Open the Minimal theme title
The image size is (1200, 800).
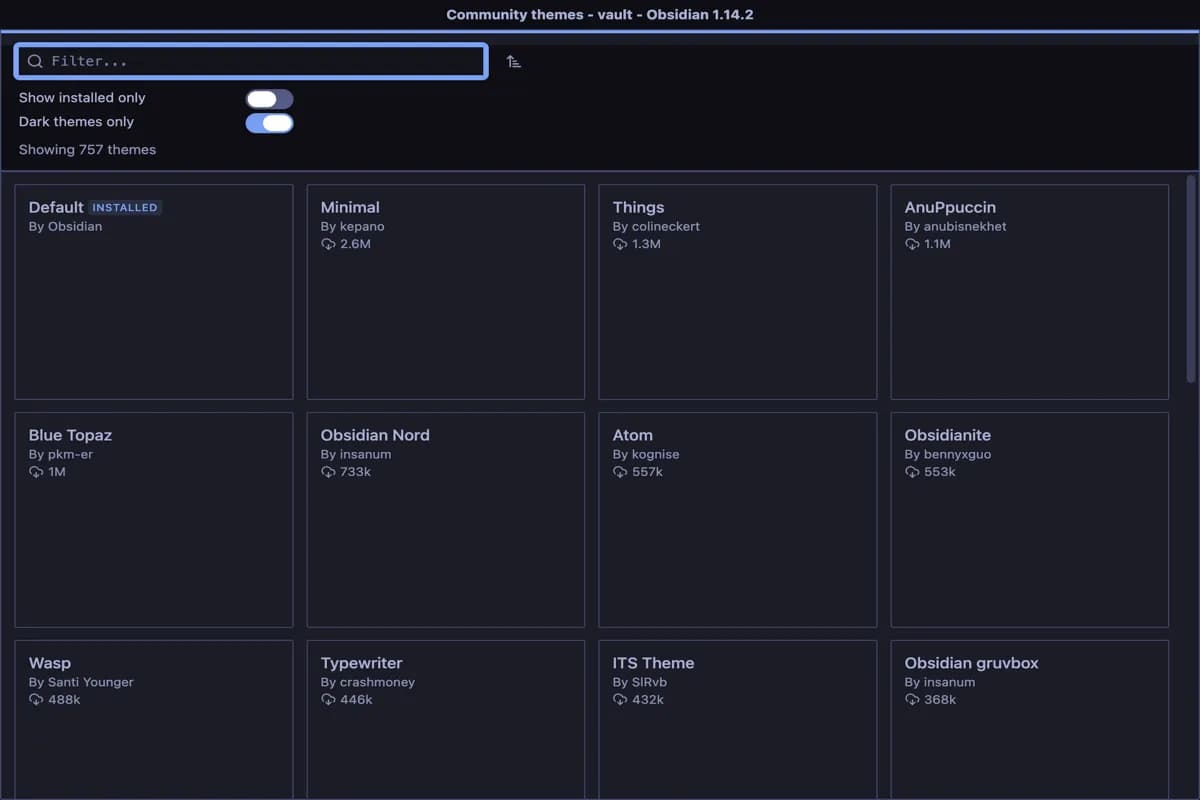point(350,207)
